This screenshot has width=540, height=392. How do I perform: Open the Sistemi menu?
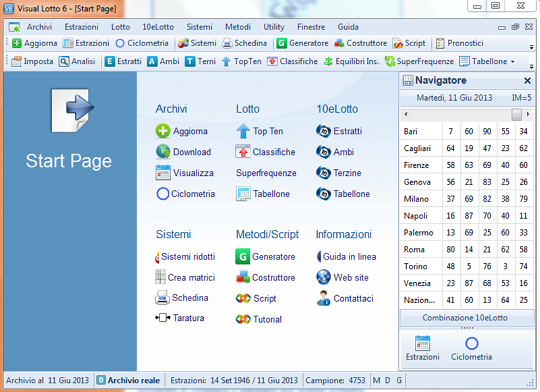click(x=199, y=27)
